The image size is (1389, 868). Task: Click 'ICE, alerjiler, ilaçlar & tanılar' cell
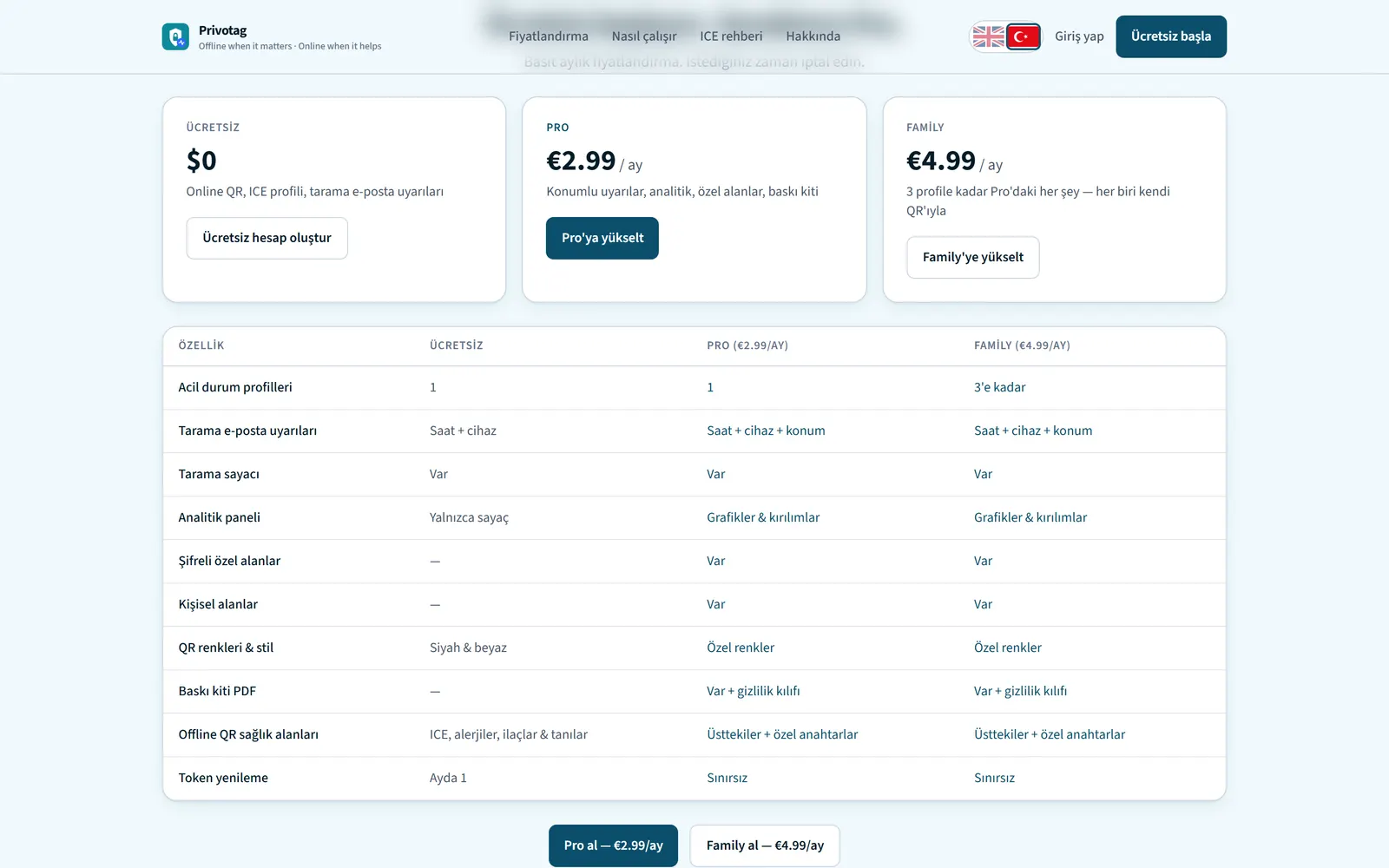(x=509, y=734)
